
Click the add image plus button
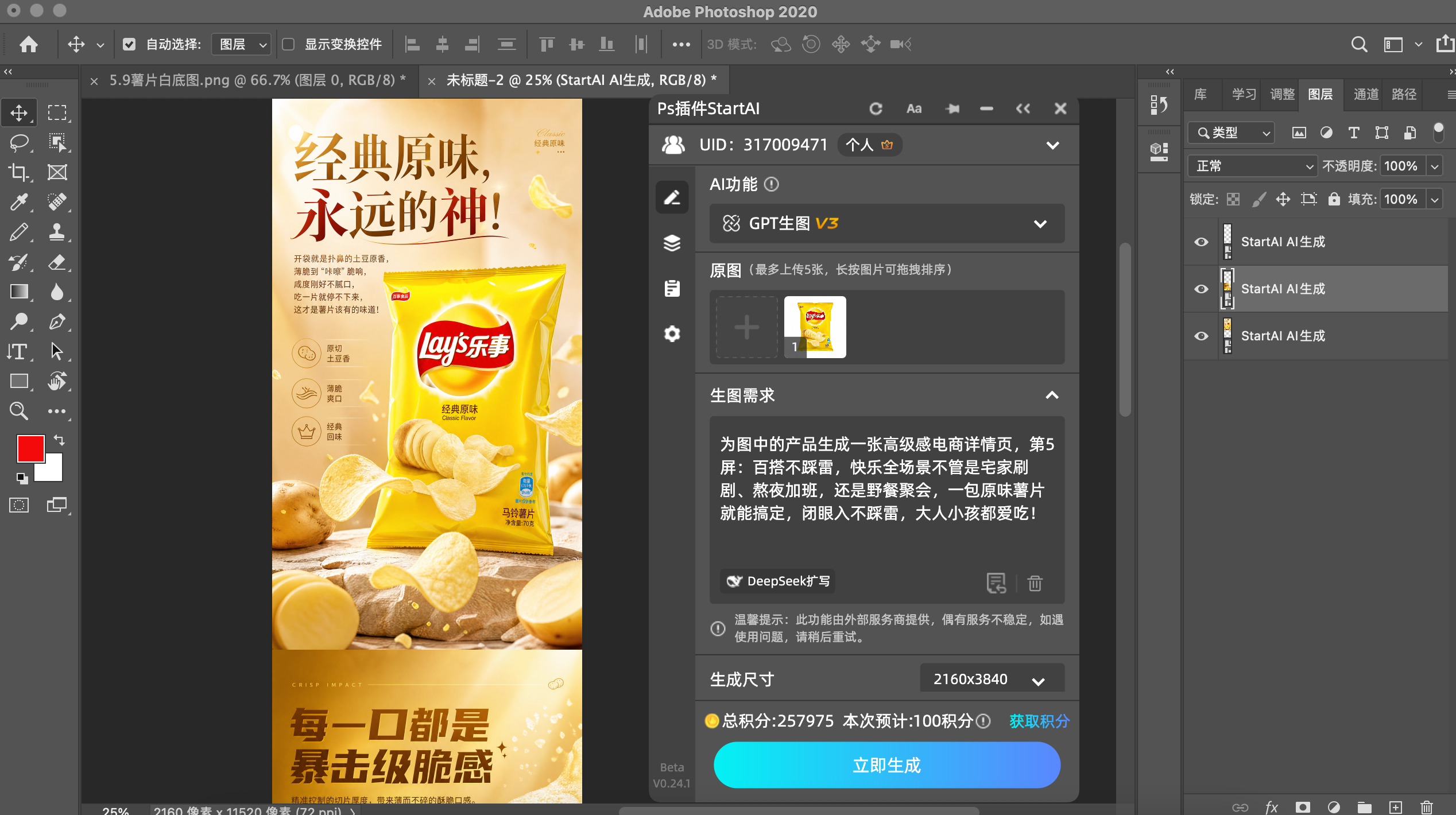747,327
